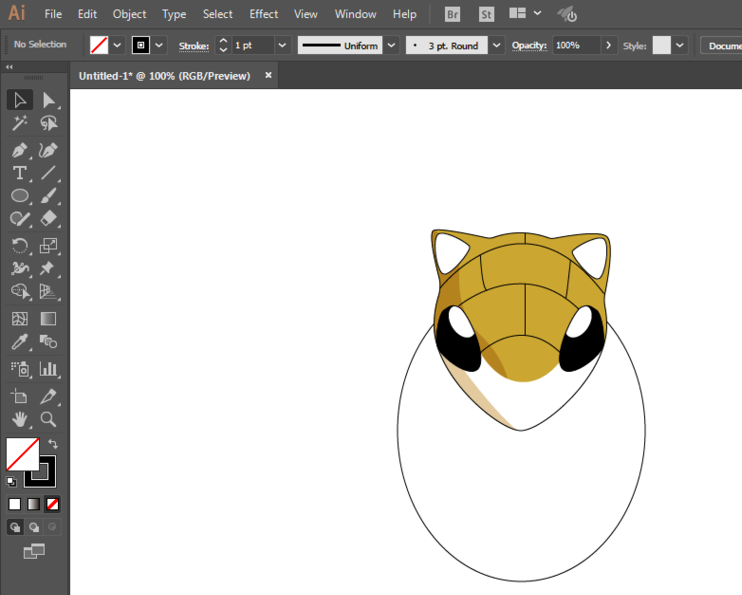Open the File menu
Screen dimensions: 742x595
click(x=53, y=14)
